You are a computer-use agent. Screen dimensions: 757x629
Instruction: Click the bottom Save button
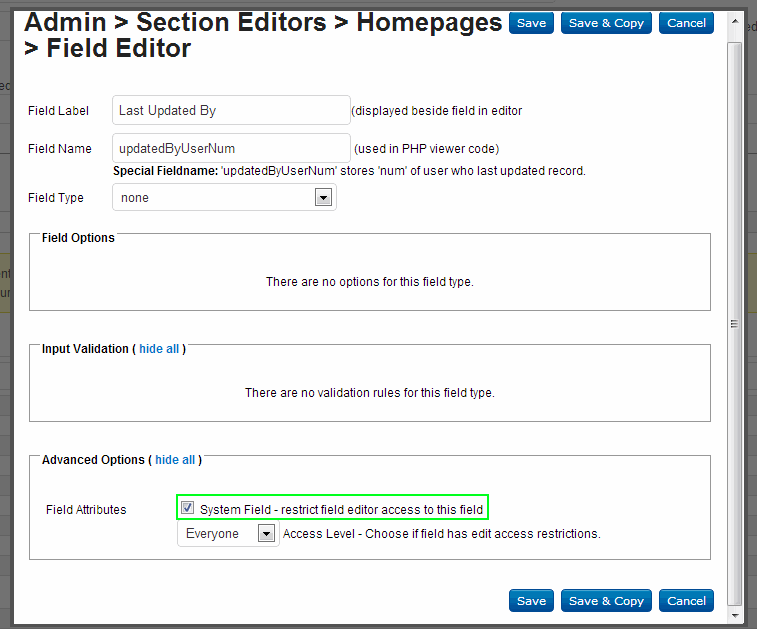[x=531, y=601]
